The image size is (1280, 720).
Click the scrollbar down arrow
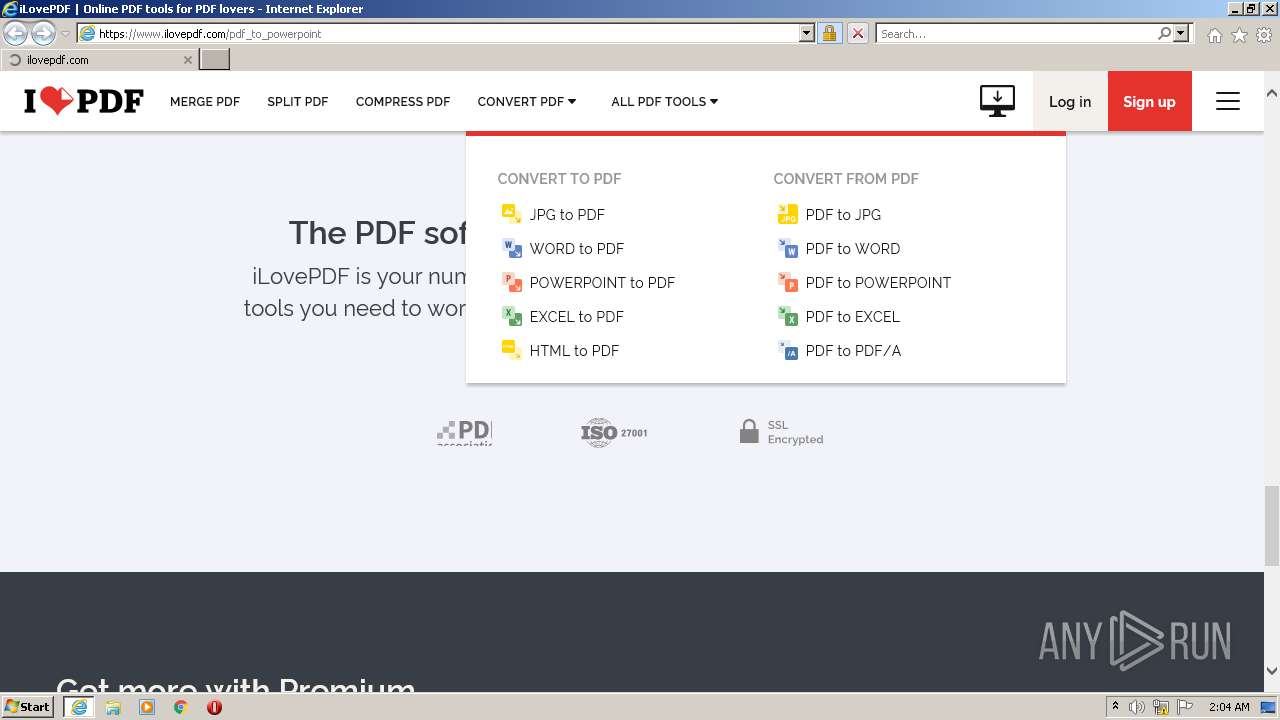click(x=1272, y=670)
